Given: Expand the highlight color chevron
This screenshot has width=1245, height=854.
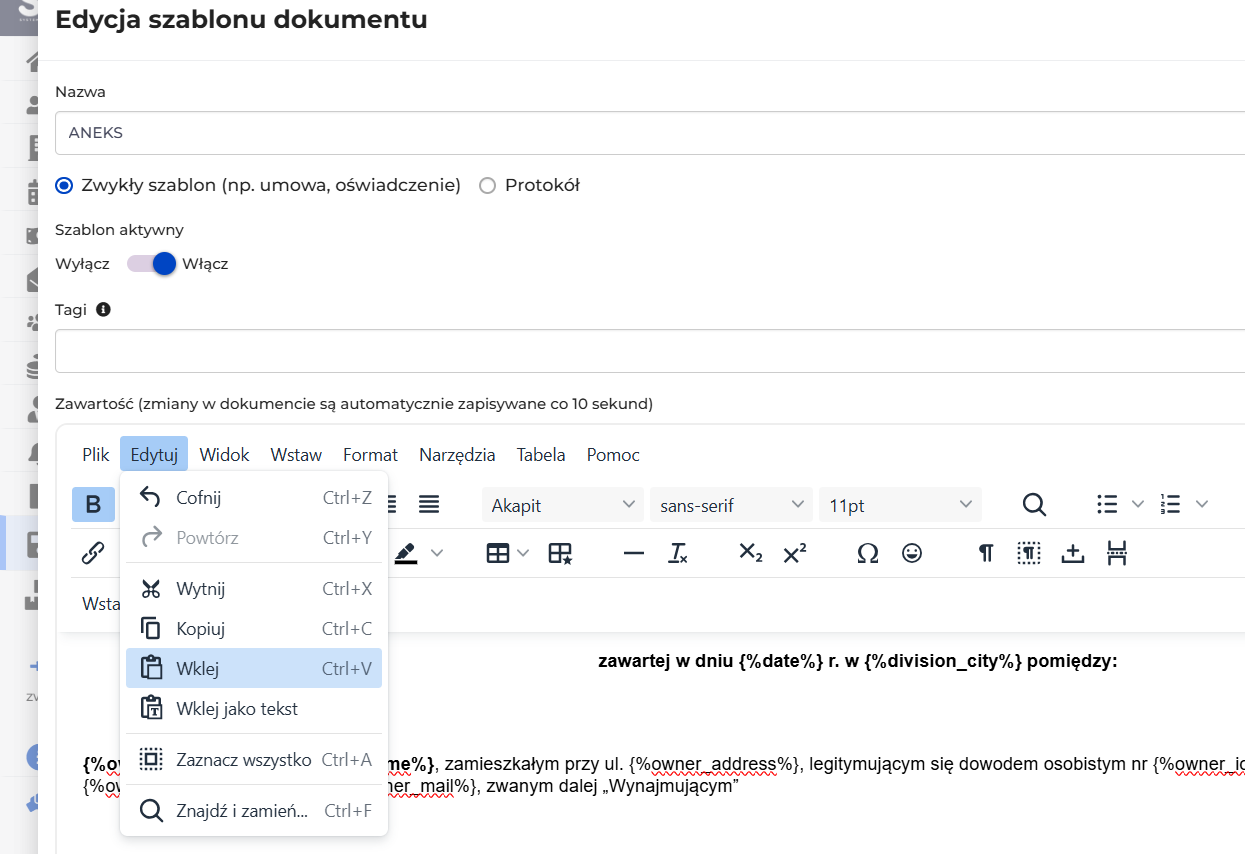Looking at the screenshot, I should [x=436, y=553].
